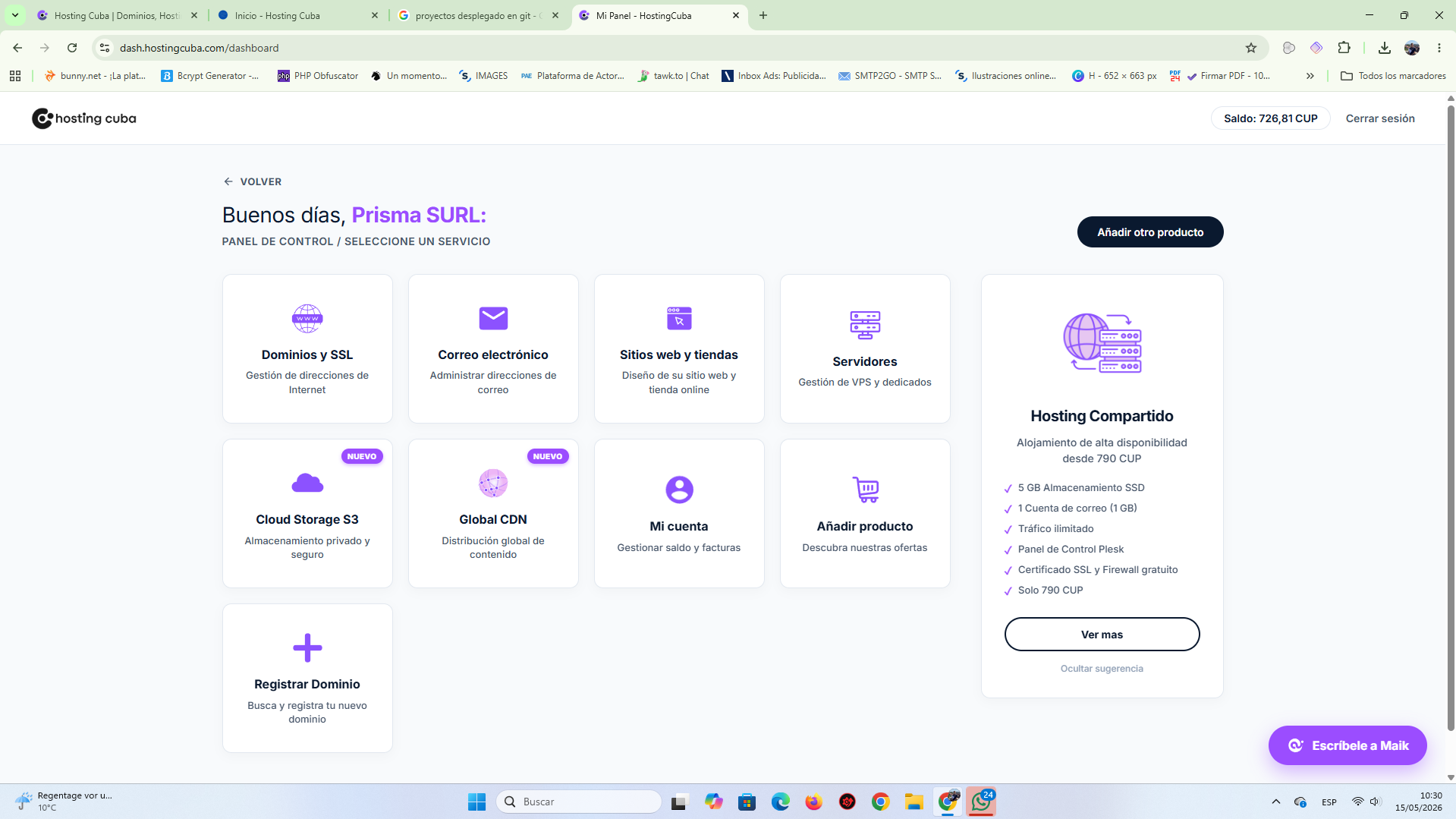
Task: Reload the dashboard page
Action: (x=72, y=48)
